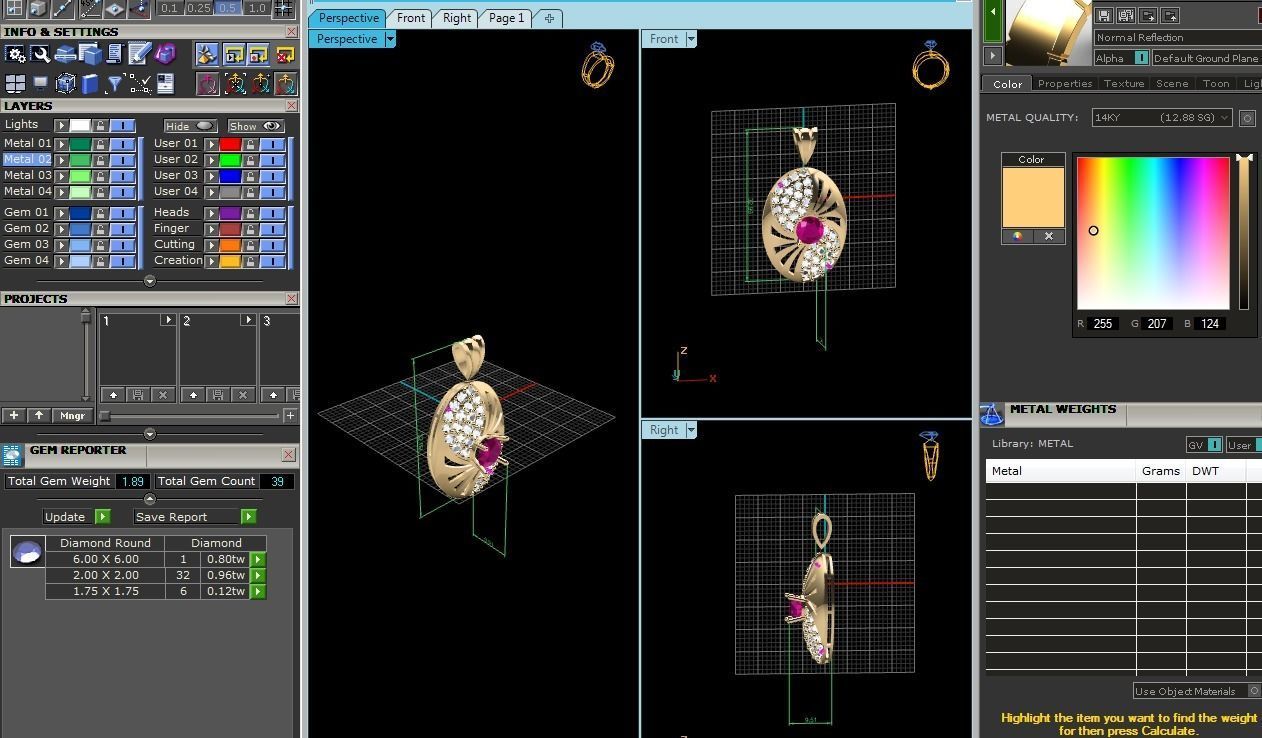Expand Metal 01 layer arrow
This screenshot has height=738, width=1262.
click(x=62, y=144)
